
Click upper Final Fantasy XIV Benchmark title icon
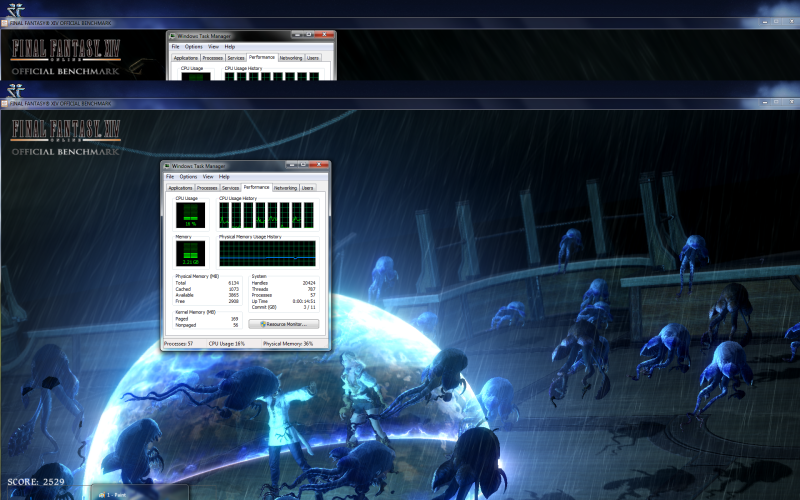coord(4,23)
